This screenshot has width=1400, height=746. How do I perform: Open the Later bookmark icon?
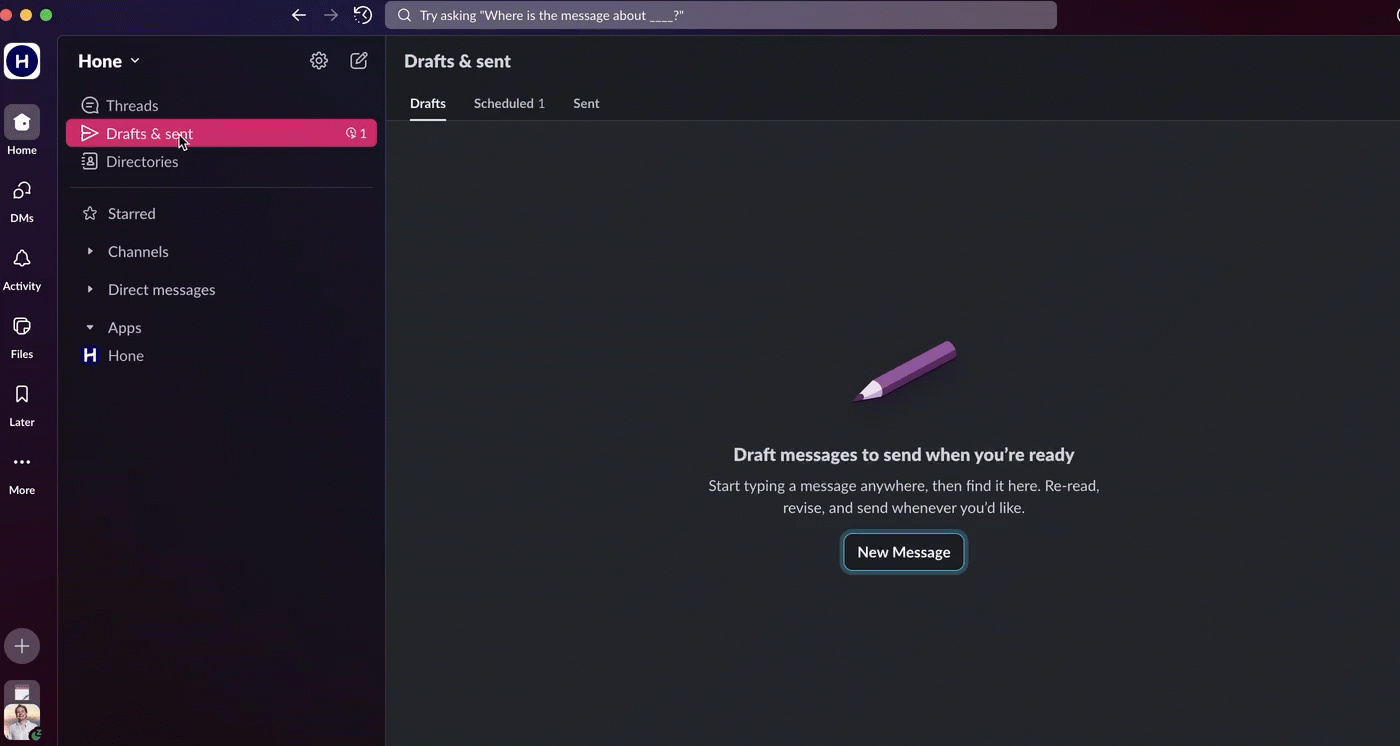pos(22,395)
